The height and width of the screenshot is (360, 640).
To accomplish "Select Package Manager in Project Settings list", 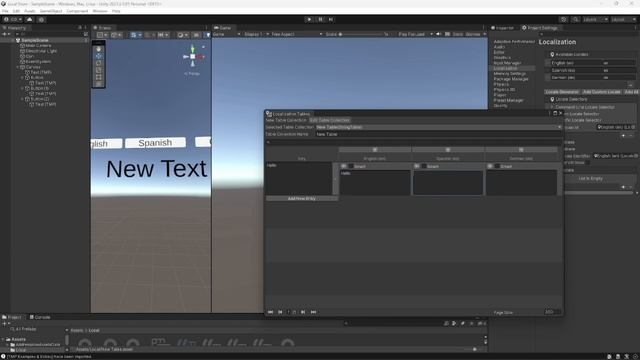I will click(x=511, y=79).
